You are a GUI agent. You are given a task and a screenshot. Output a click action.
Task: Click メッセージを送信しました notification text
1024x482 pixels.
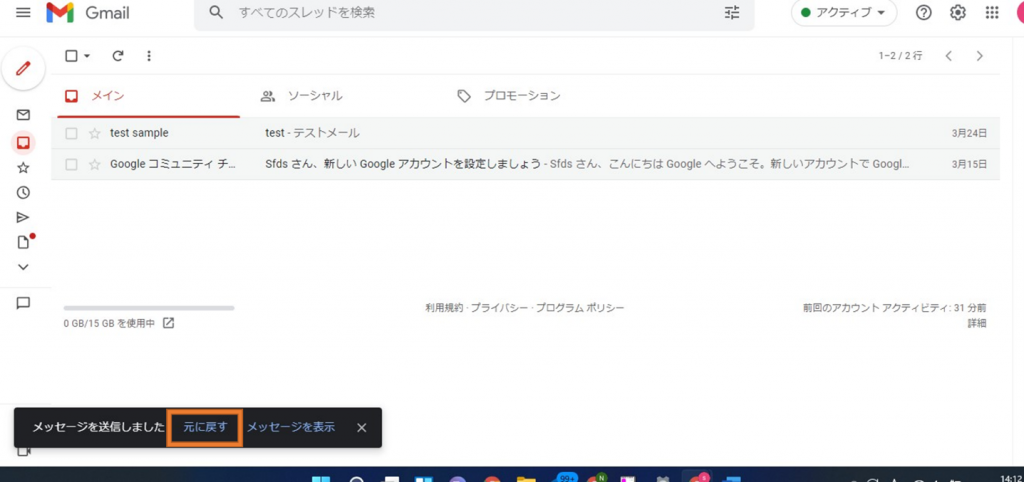(99, 428)
